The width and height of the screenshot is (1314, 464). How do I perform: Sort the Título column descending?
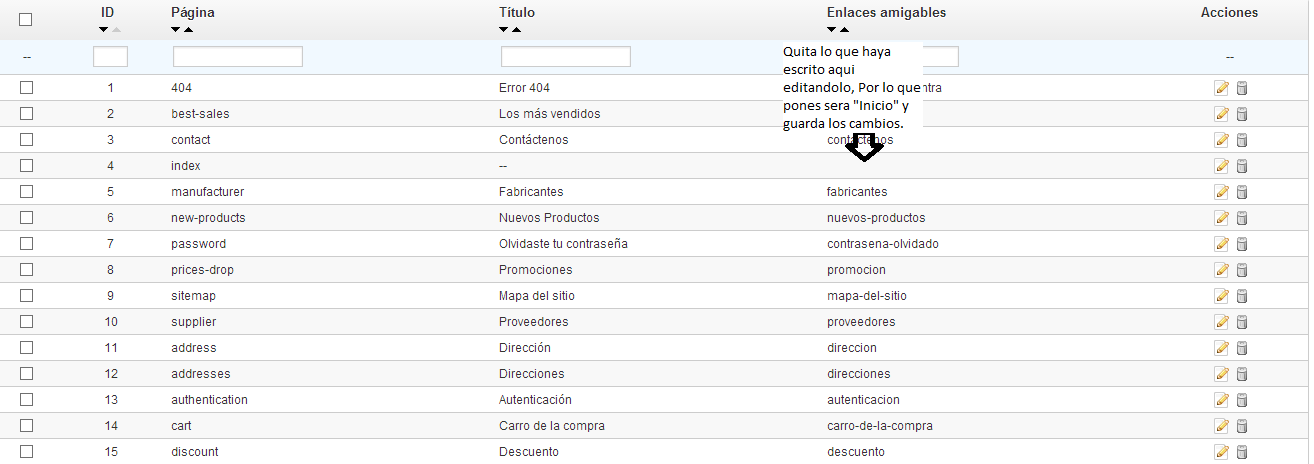503,30
